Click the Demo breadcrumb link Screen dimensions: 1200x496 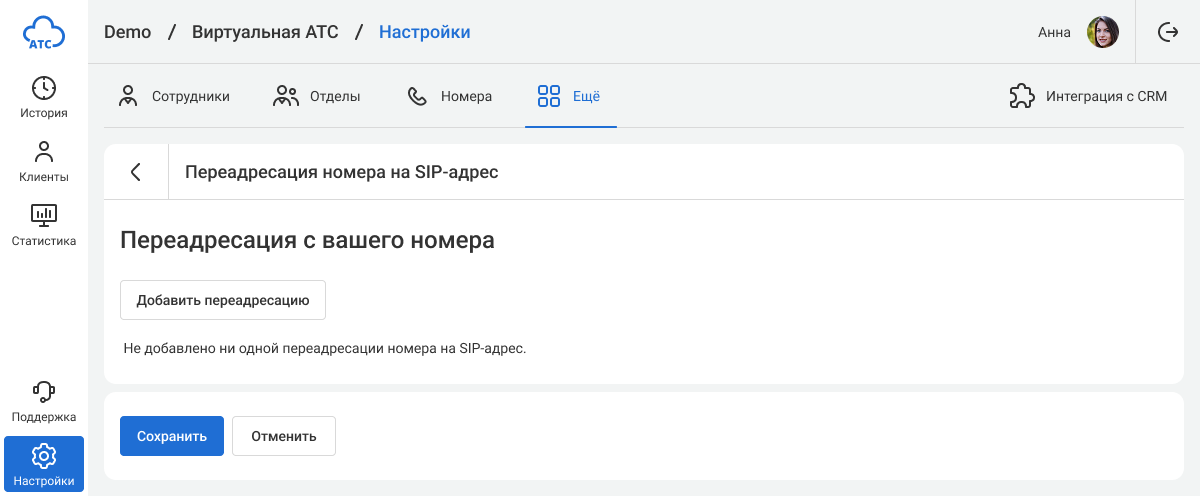pos(127,32)
